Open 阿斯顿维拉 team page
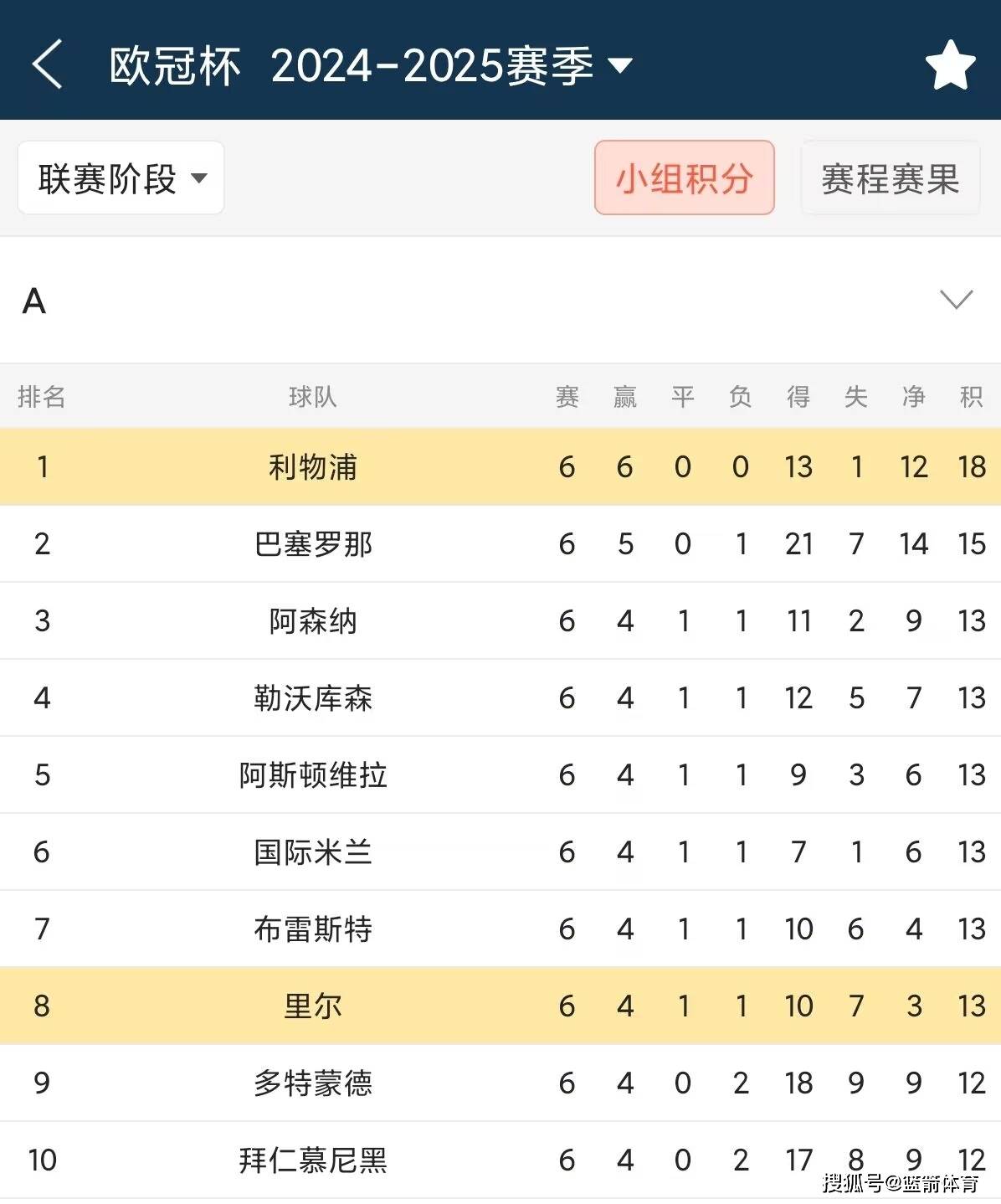Screen dimensions: 1001x1204 [312, 774]
